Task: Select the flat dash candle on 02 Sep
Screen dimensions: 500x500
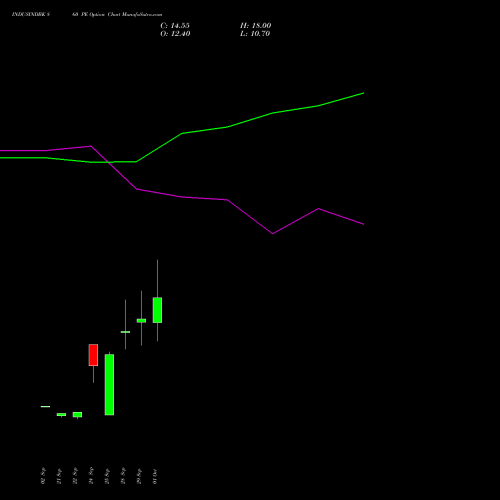Action: pyautogui.click(x=45, y=407)
